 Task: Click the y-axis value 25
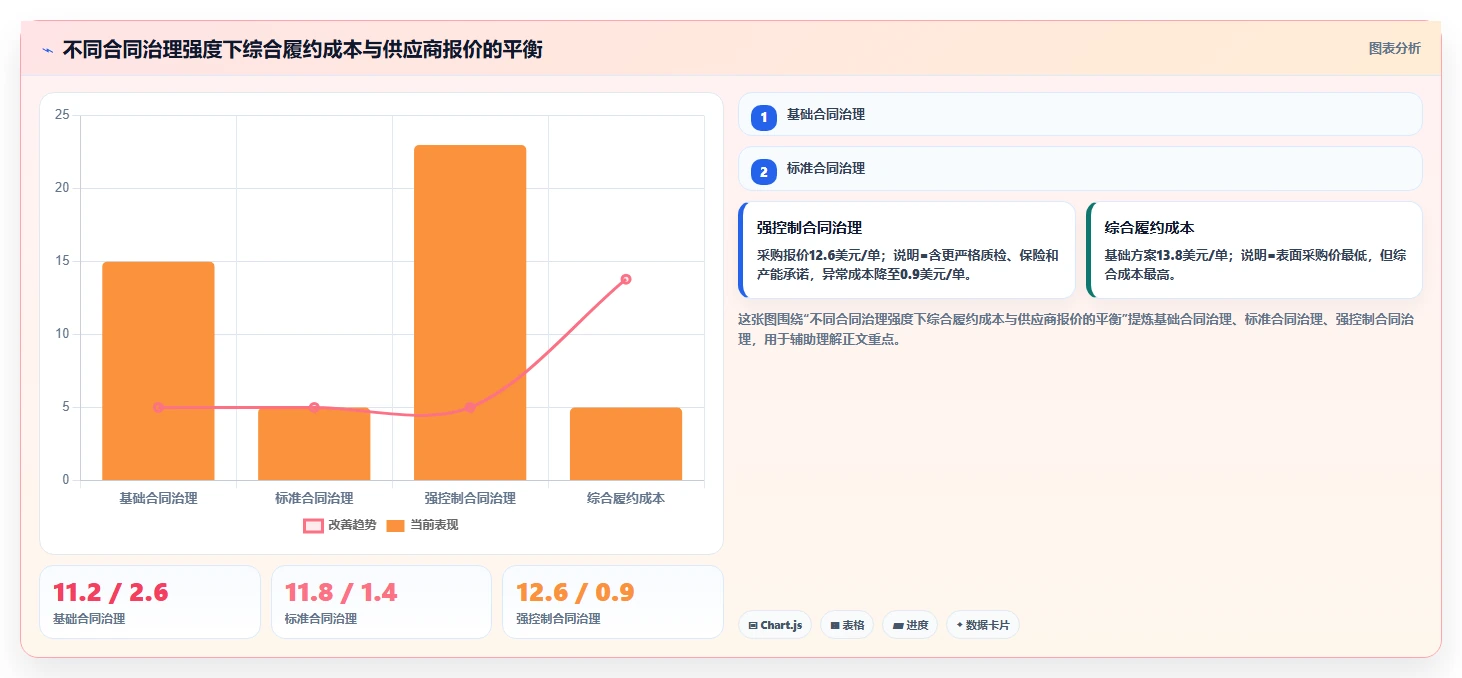click(62, 115)
